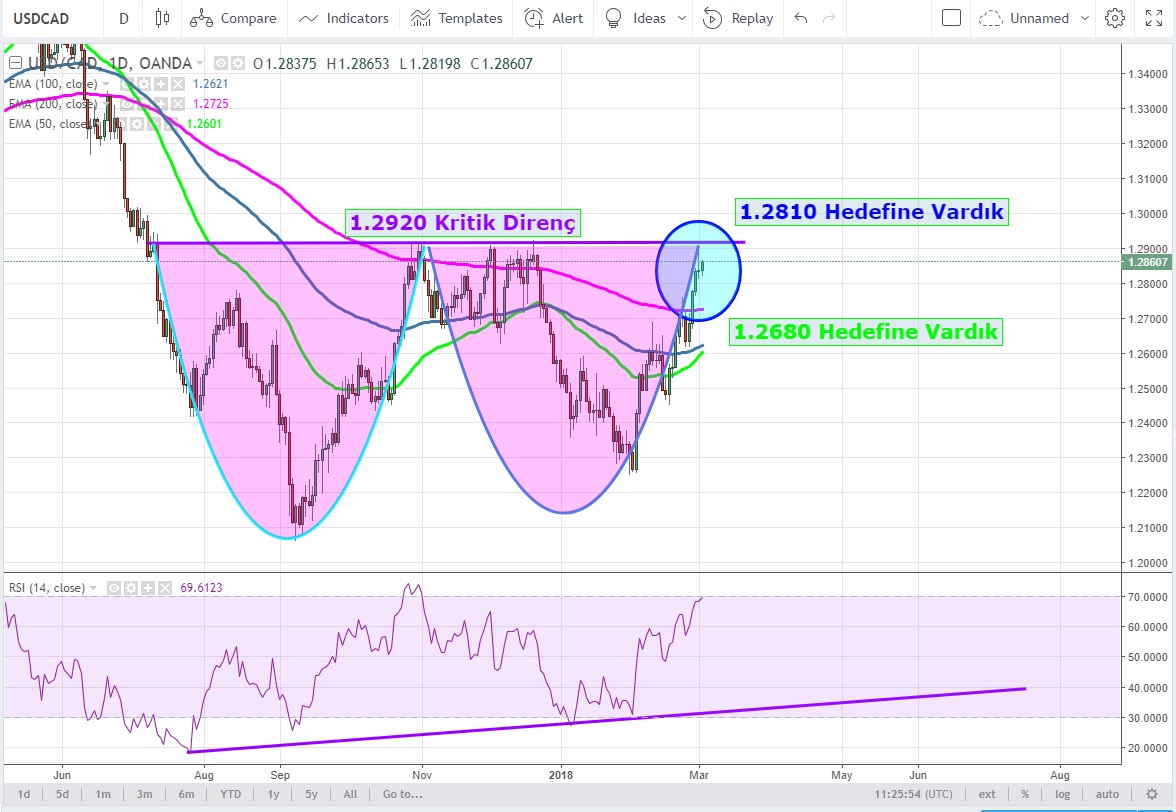Create an Alert with the clock icon

tap(554, 18)
